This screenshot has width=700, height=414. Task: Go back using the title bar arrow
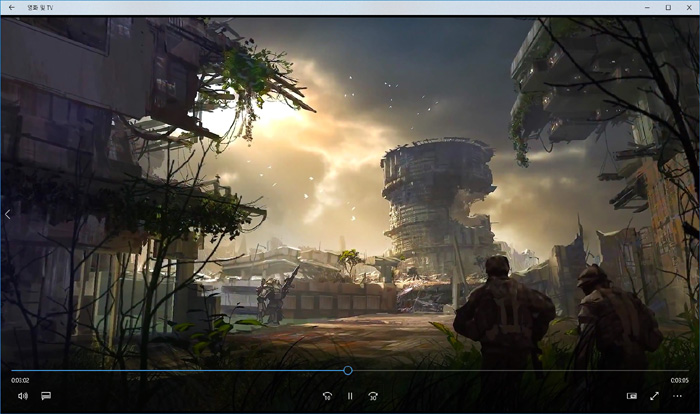12,7
